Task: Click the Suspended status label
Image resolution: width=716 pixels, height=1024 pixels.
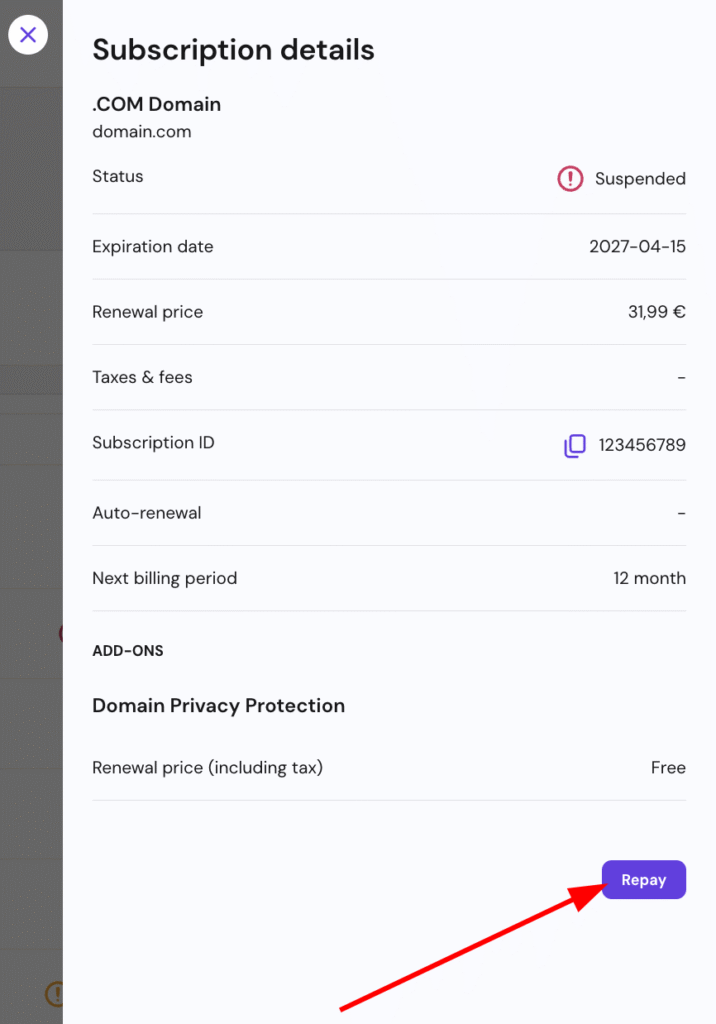Action: point(640,179)
